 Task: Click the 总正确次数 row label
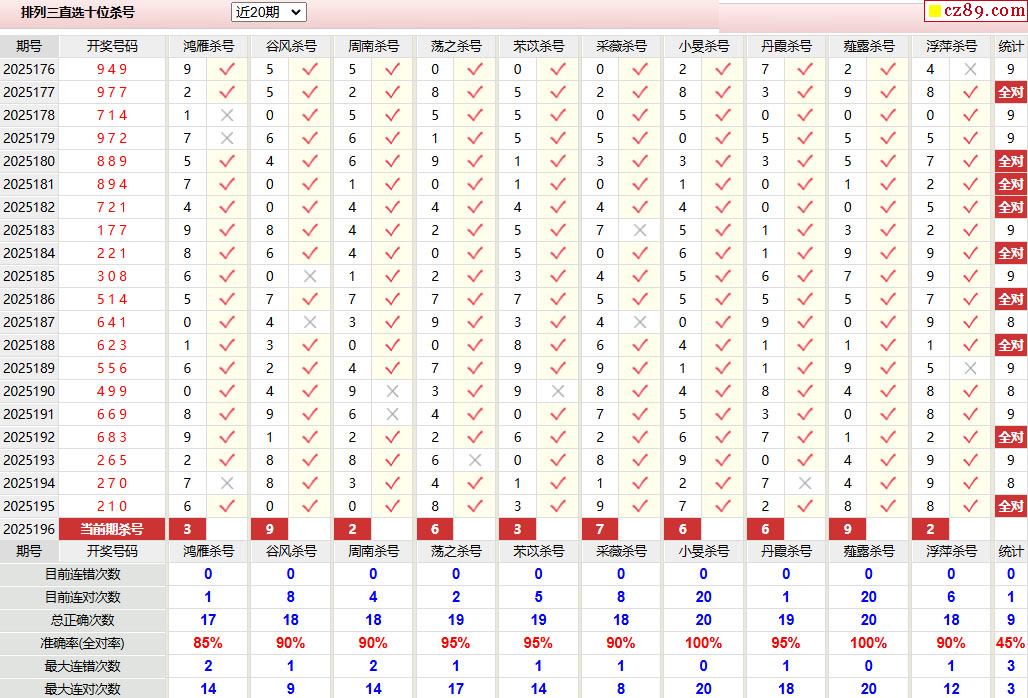coord(83,620)
